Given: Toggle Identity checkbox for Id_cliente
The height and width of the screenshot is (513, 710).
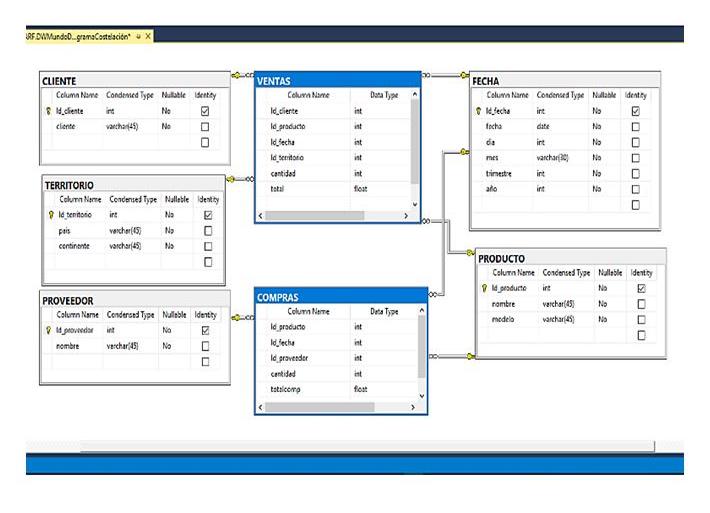Looking at the screenshot, I should [x=205, y=111].
